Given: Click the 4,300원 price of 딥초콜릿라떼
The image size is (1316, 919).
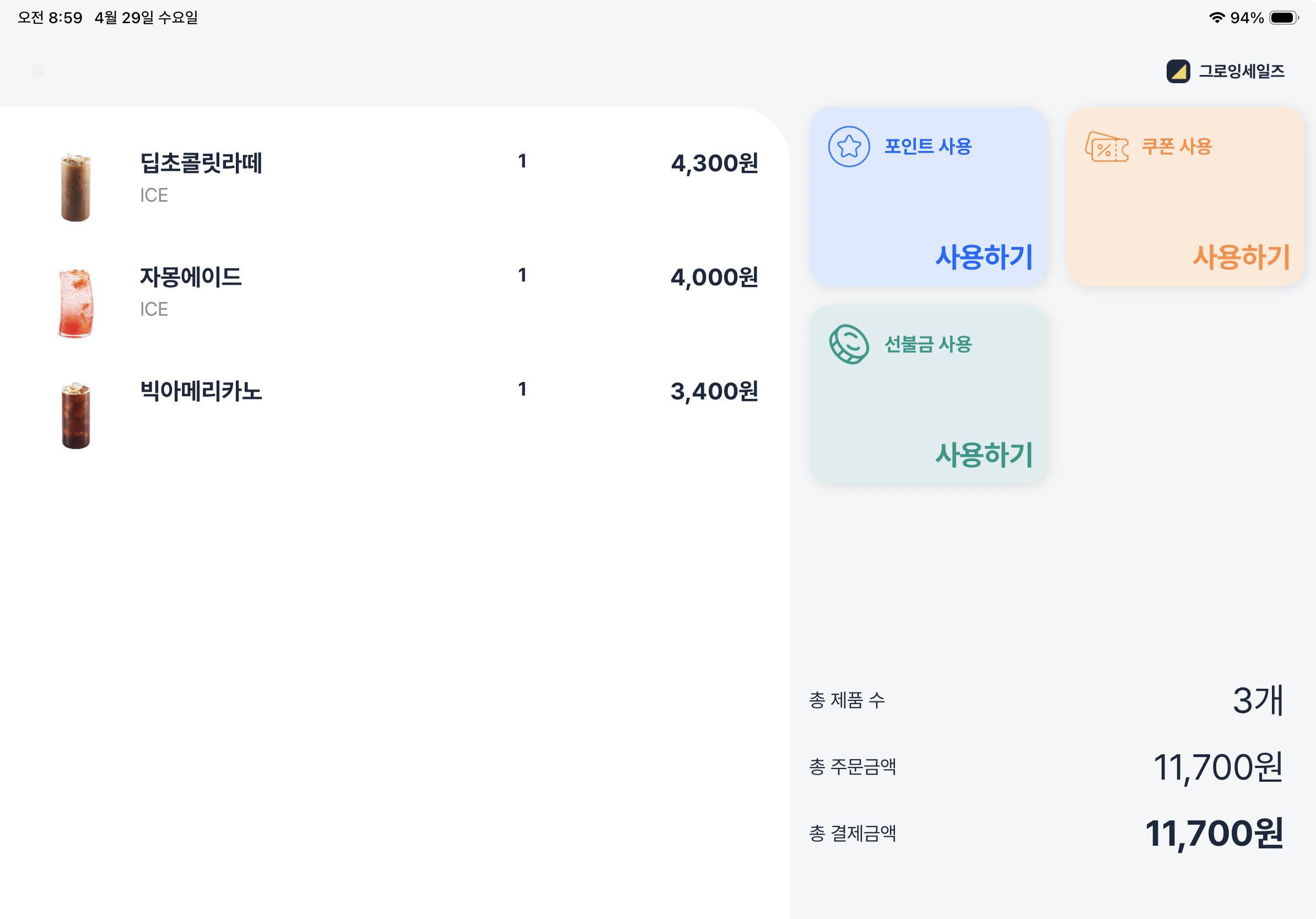Looking at the screenshot, I should [715, 163].
